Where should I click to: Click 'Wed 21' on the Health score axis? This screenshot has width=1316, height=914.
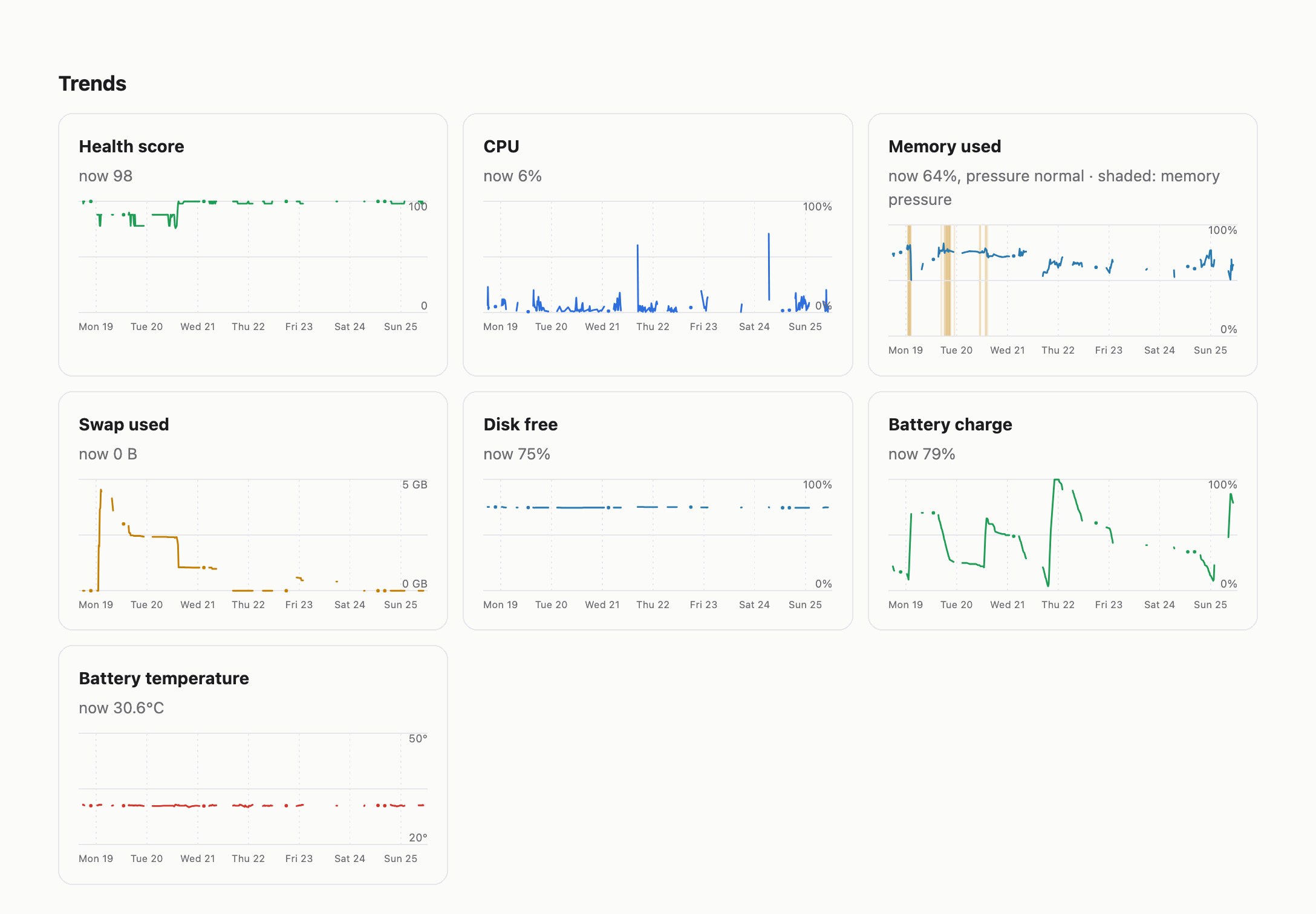click(197, 326)
